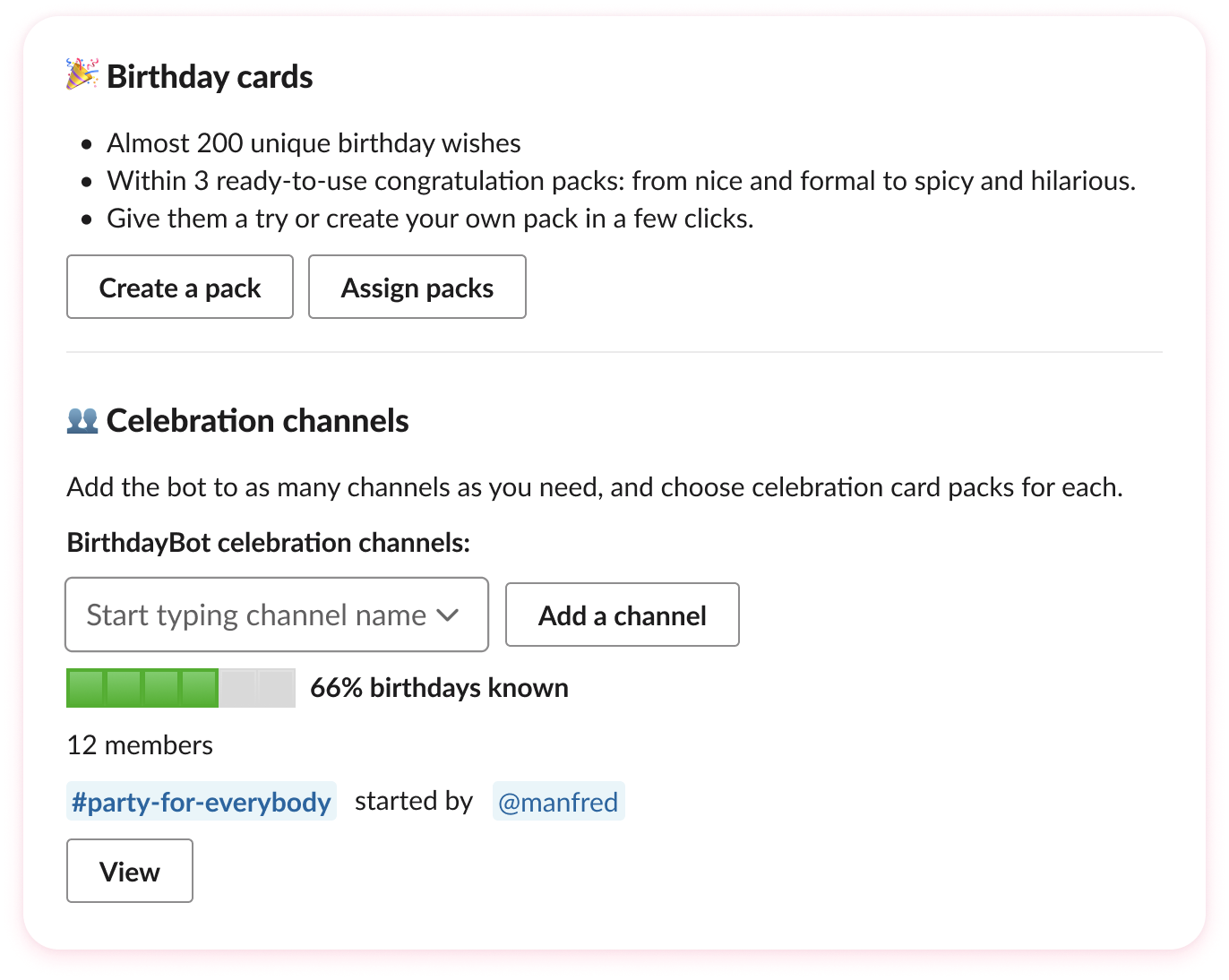Click the people icon beside Celebration channels
1229x980 pixels.
82,420
